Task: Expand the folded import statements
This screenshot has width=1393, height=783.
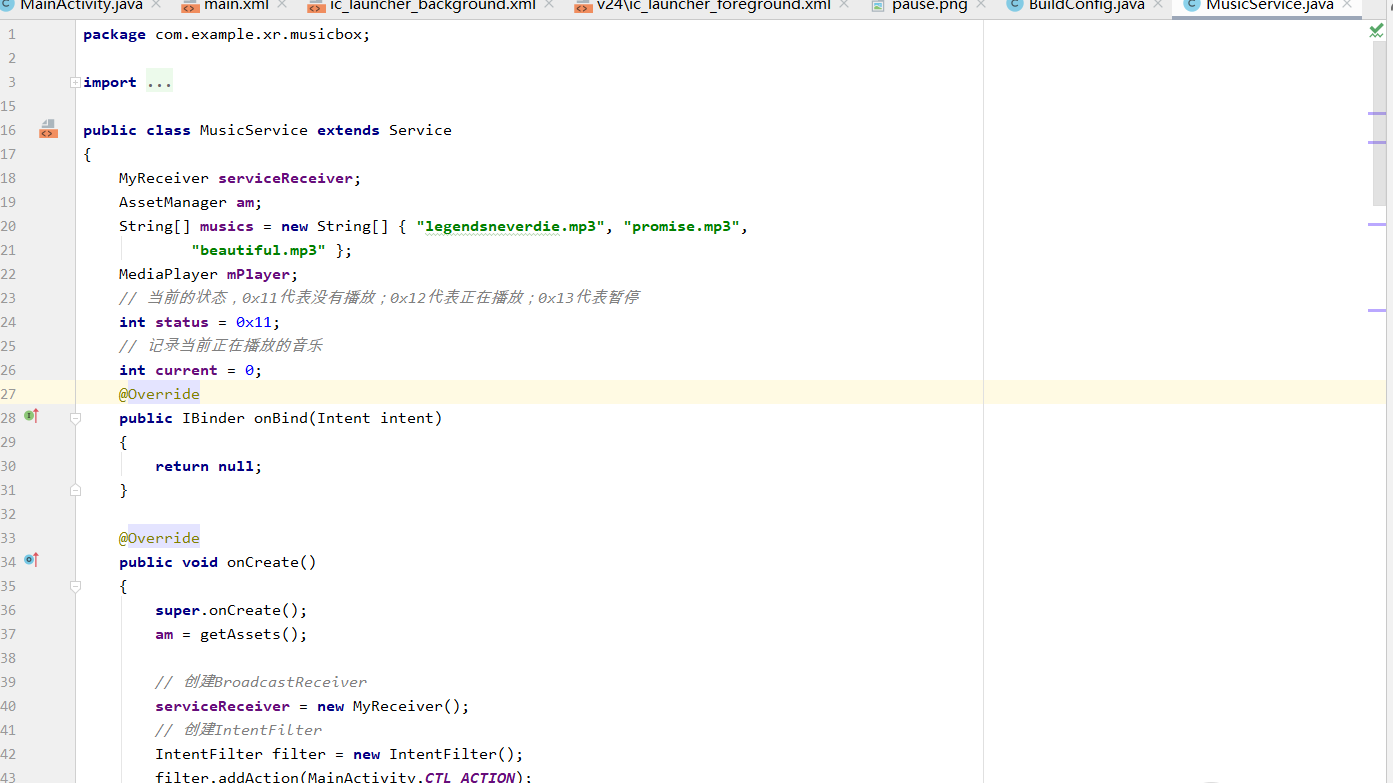Action: pyautogui.click(x=76, y=82)
